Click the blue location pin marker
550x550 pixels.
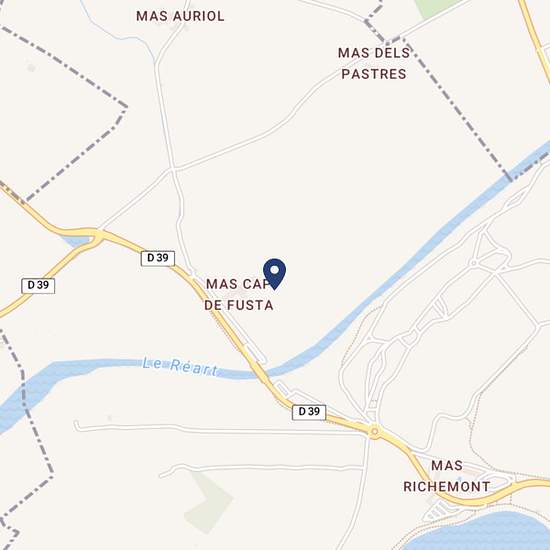tap(274, 274)
